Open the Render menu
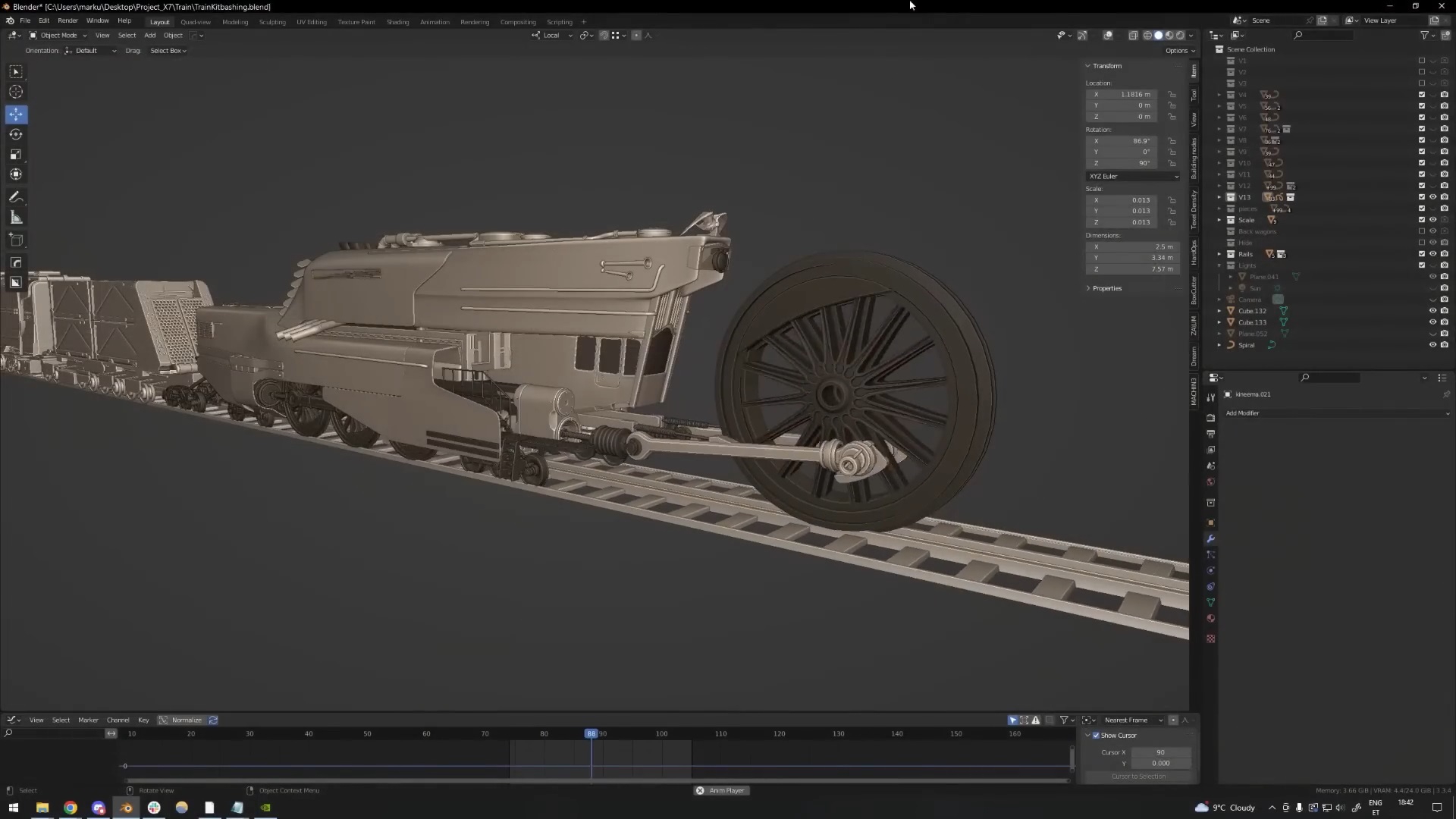1456x819 pixels. point(67,20)
